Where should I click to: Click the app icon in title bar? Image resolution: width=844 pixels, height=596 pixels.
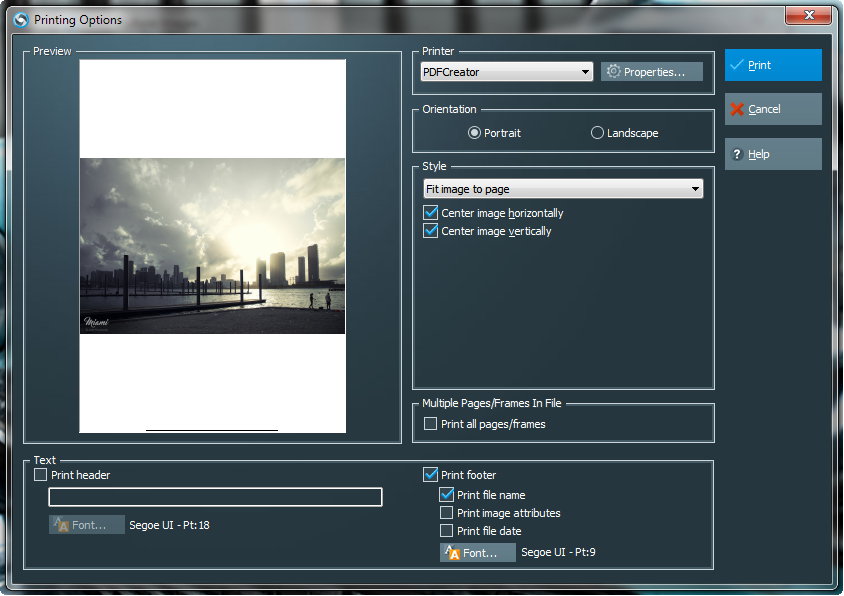19,19
